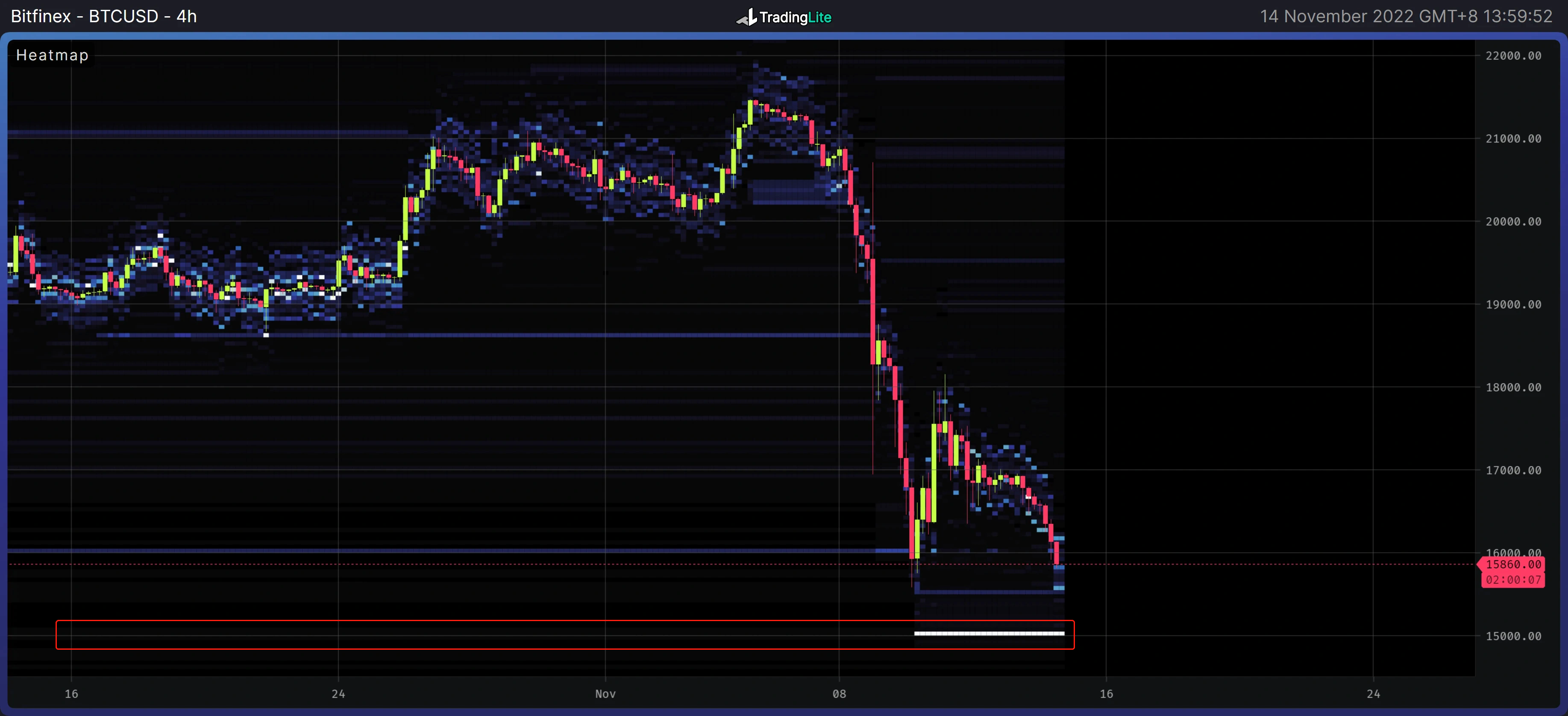Click the first 24 date on time axis
Screen dimensions: 1568x716
pos(338,694)
